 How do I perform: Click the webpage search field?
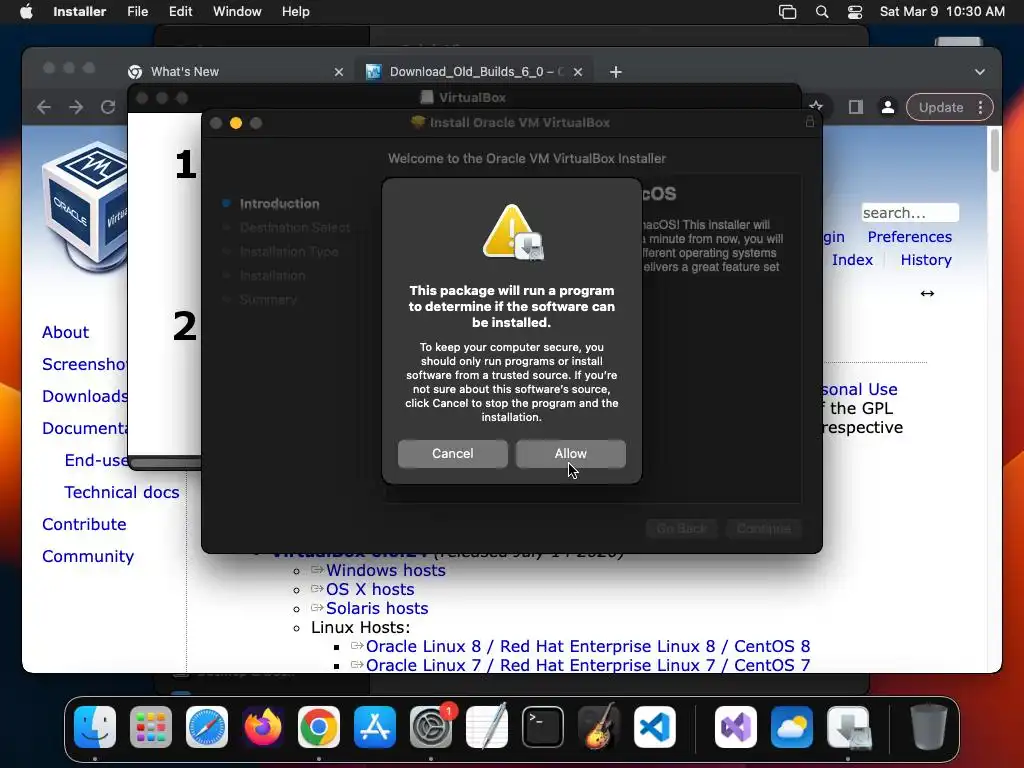point(910,213)
